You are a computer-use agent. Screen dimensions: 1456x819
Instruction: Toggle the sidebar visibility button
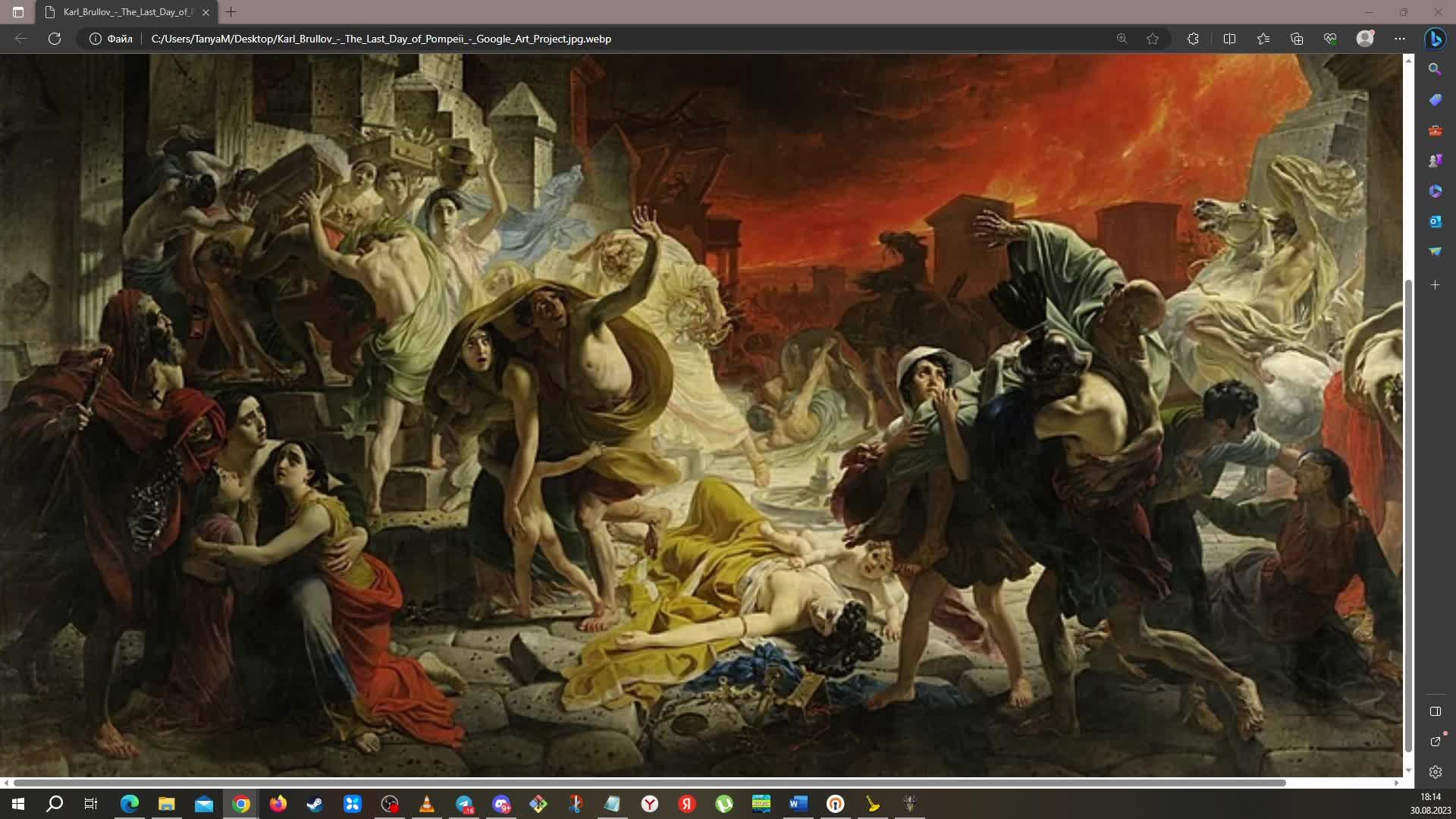(1435, 711)
